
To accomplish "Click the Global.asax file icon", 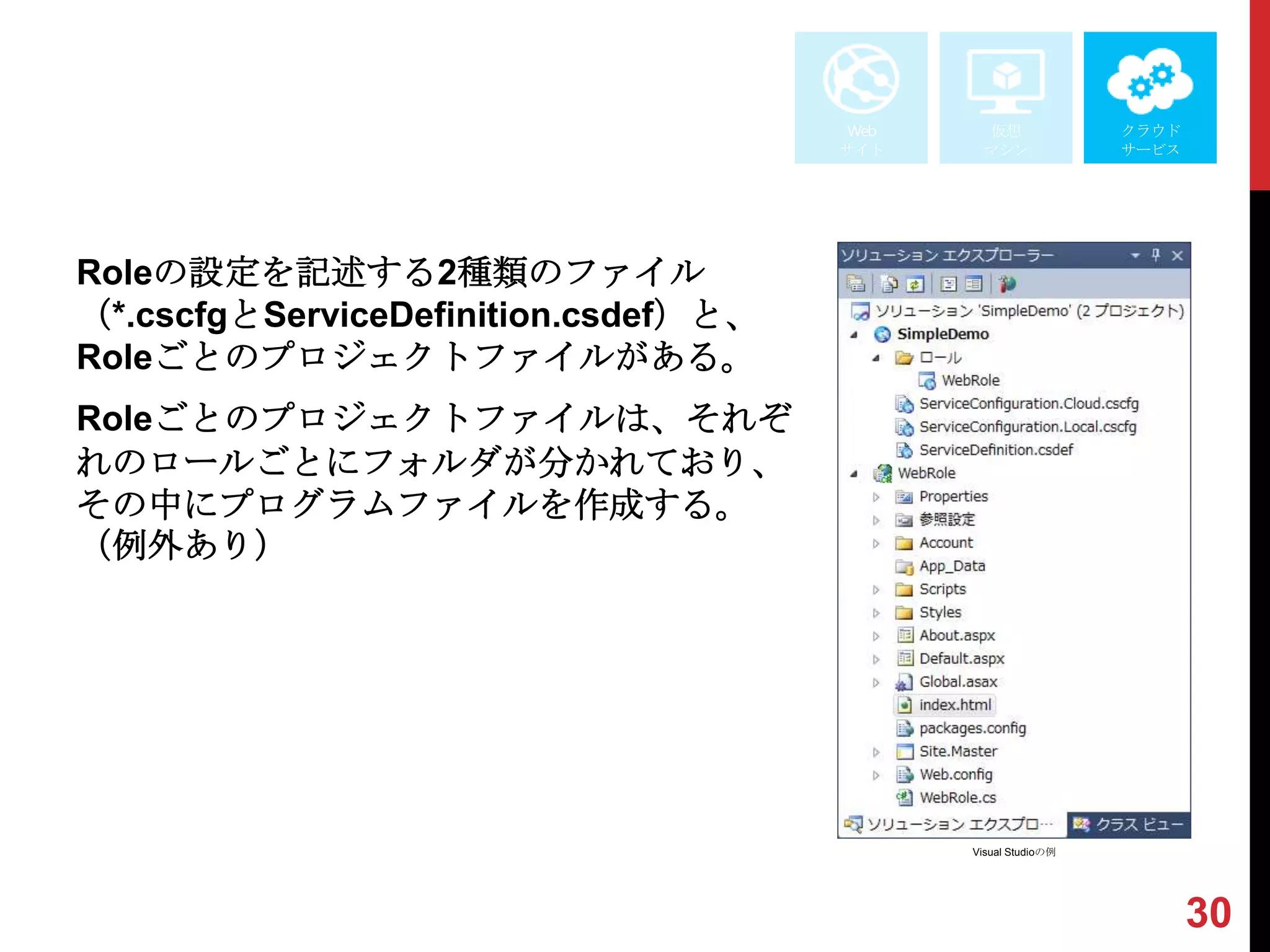I will coord(904,682).
